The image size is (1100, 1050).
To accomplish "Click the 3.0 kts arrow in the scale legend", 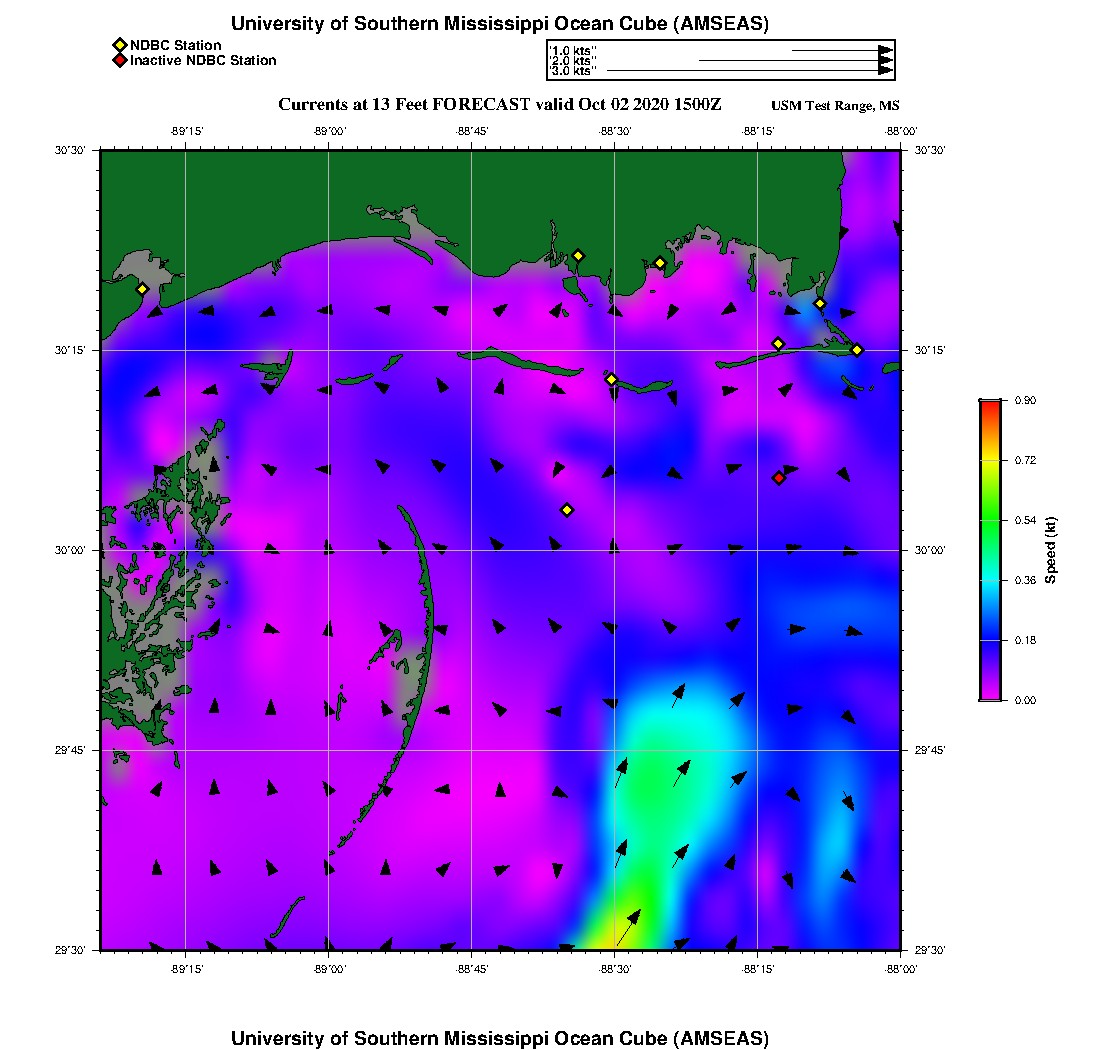I will pos(748,71).
